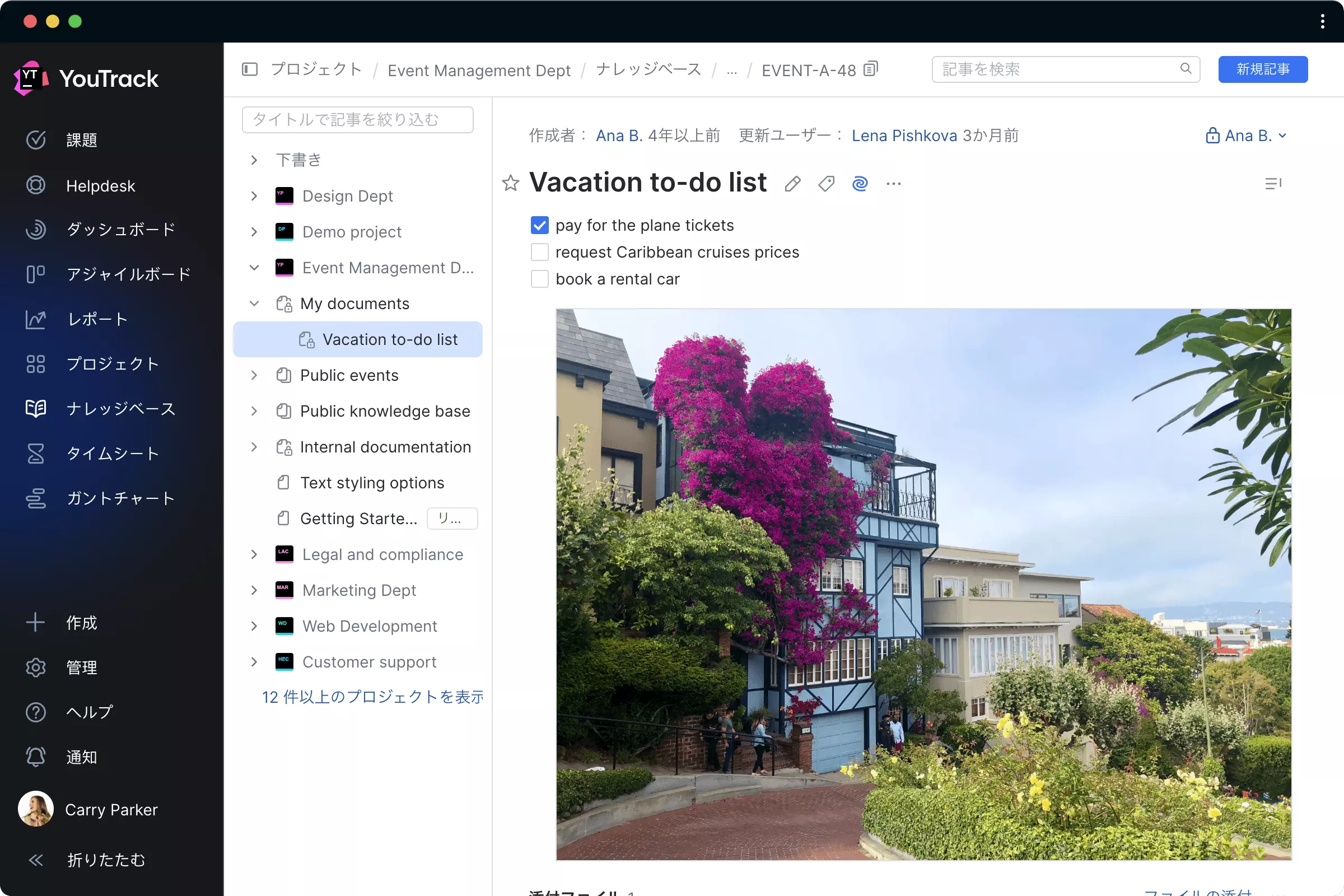Check request Caribbean cruises prices box
1344x896 pixels.
tap(539, 252)
